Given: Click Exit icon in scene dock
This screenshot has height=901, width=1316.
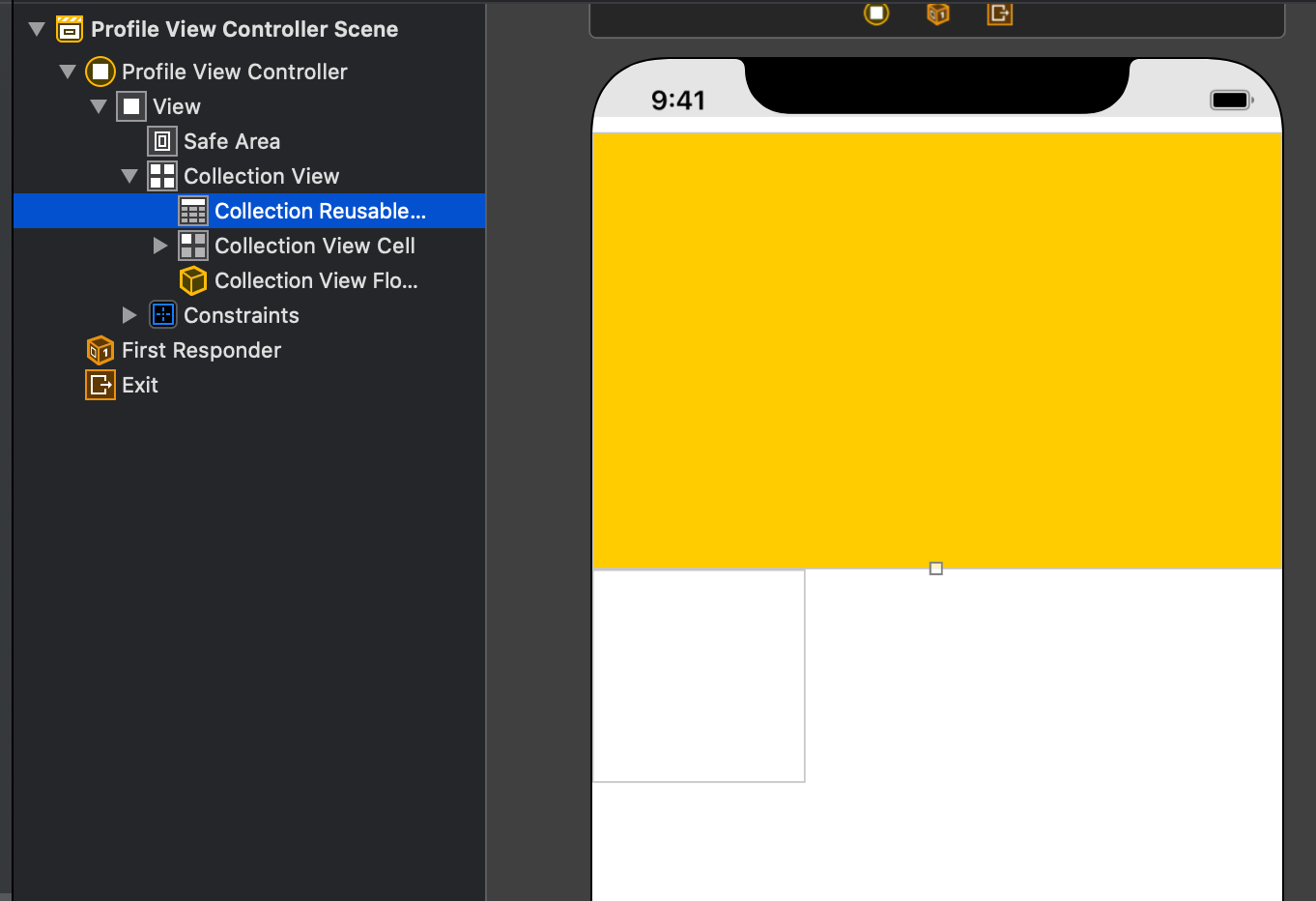Looking at the screenshot, I should pos(1000,14).
